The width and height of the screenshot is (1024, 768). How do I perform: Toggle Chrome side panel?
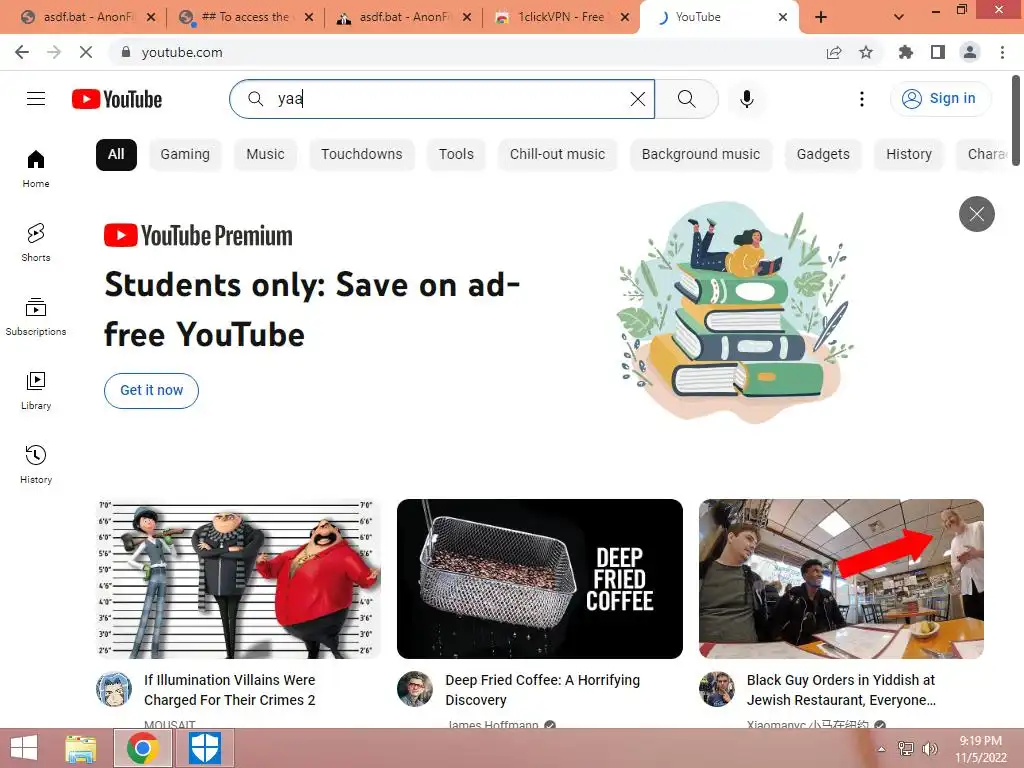coord(938,52)
